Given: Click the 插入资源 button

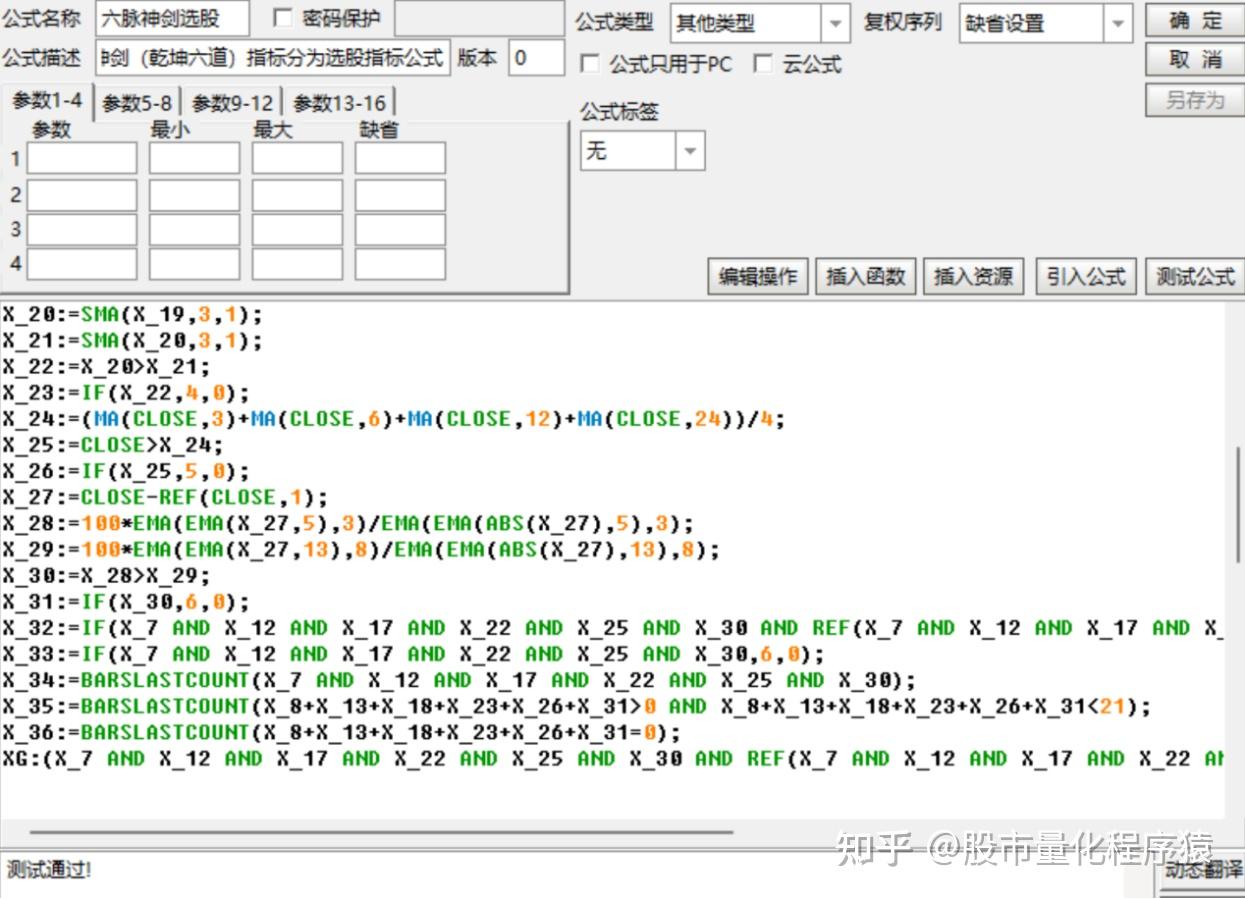Looking at the screenshot, I should pyautogui.click(x=973, y=276).
